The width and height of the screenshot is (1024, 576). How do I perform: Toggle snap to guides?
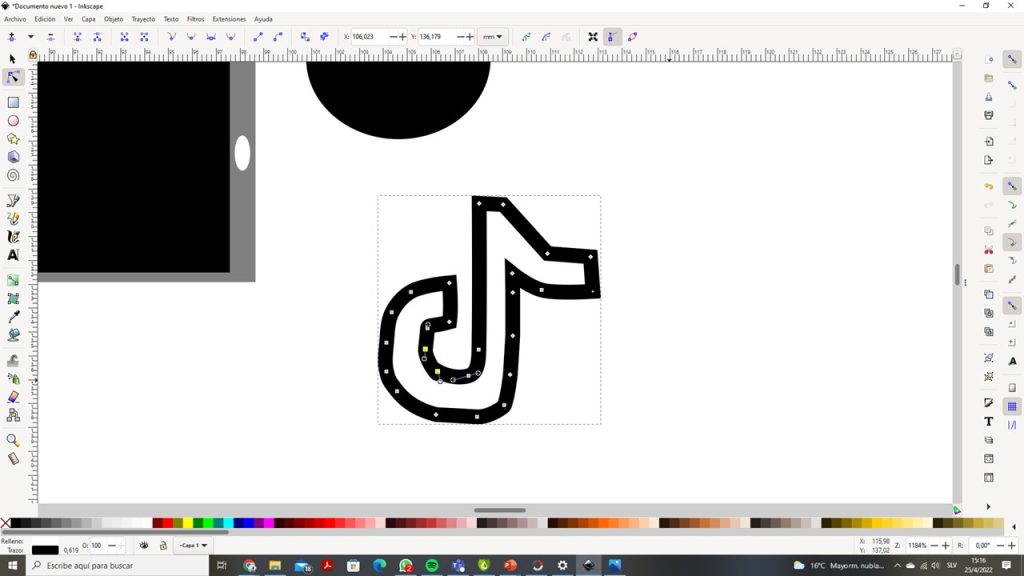(1012, 425)
